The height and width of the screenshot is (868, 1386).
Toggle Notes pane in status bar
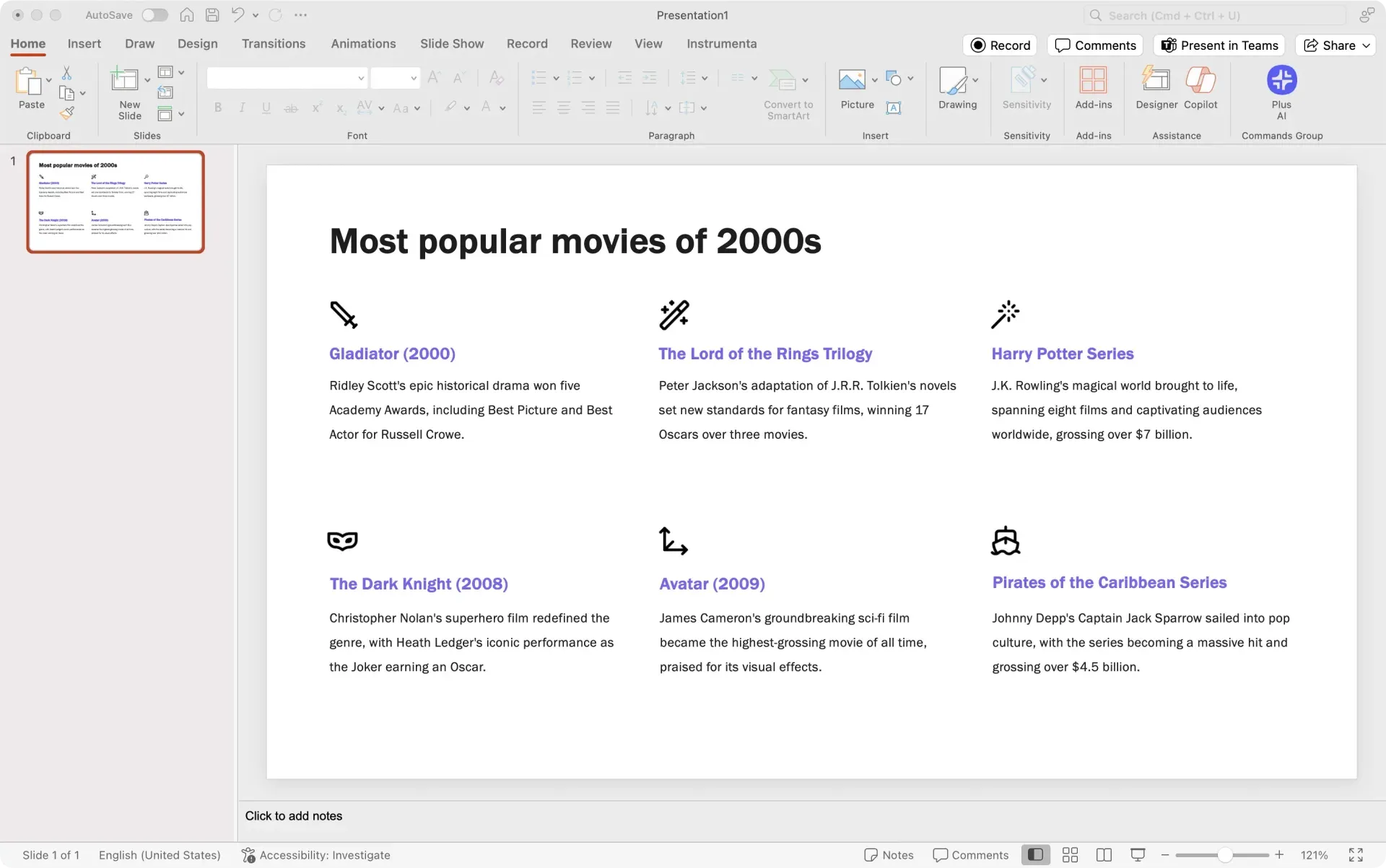(889, 855)
